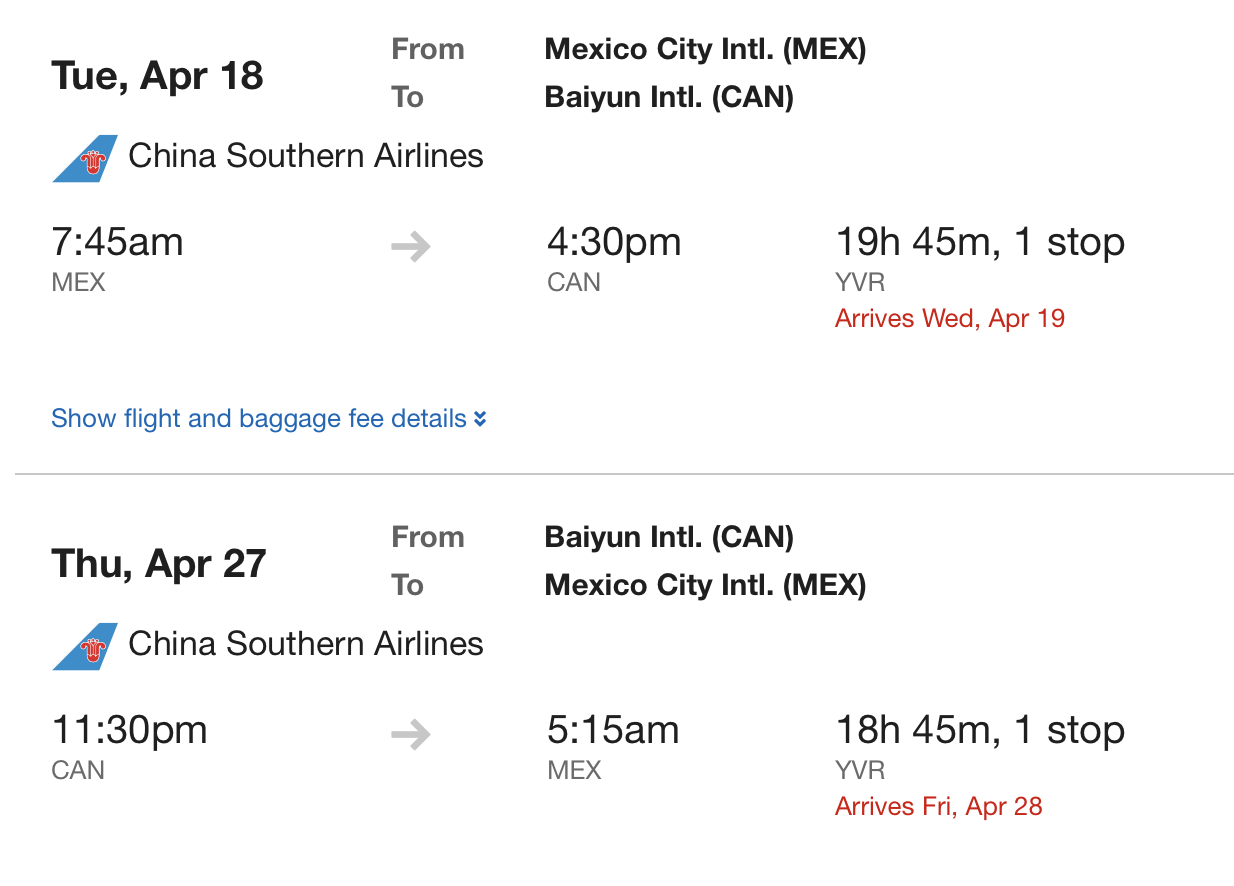
Task: Select the CAN arrival code on outbound flight
Action: coord(573,282)
